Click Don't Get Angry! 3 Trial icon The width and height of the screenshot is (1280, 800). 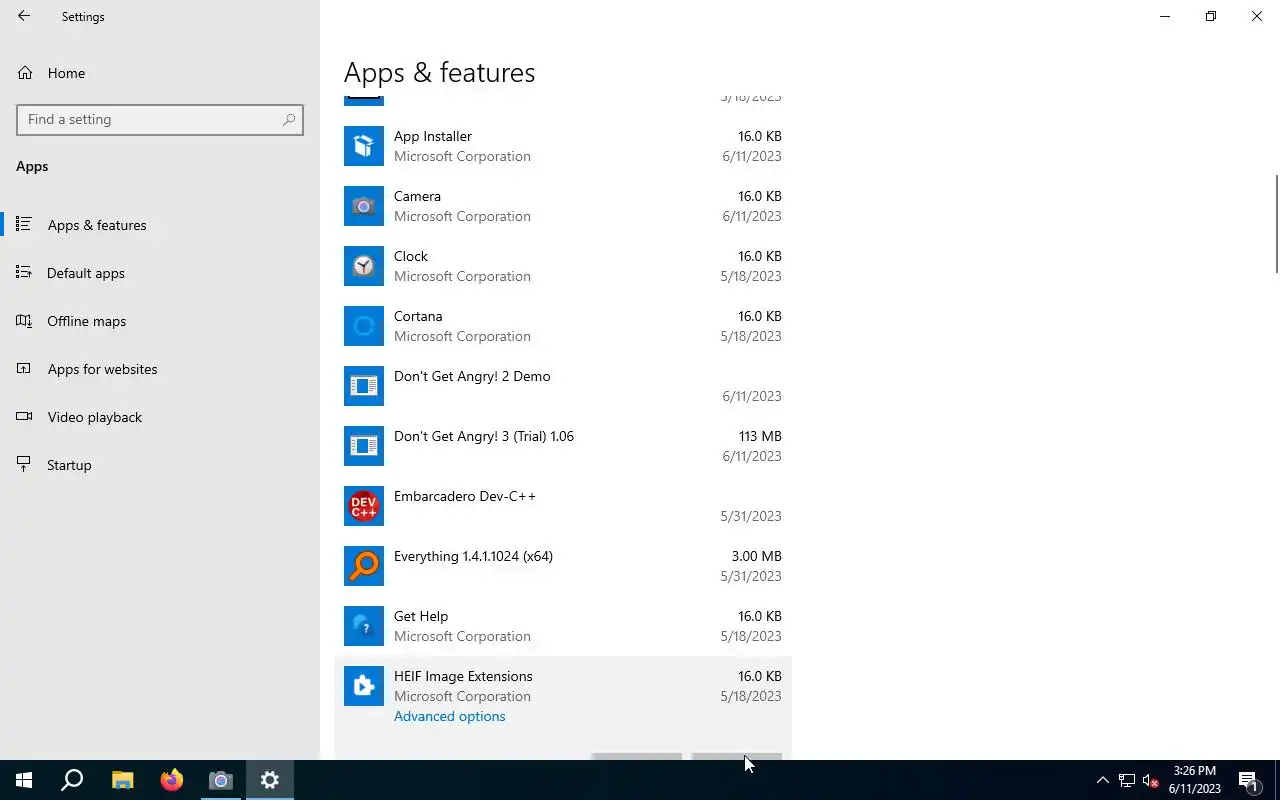(364, 446)
